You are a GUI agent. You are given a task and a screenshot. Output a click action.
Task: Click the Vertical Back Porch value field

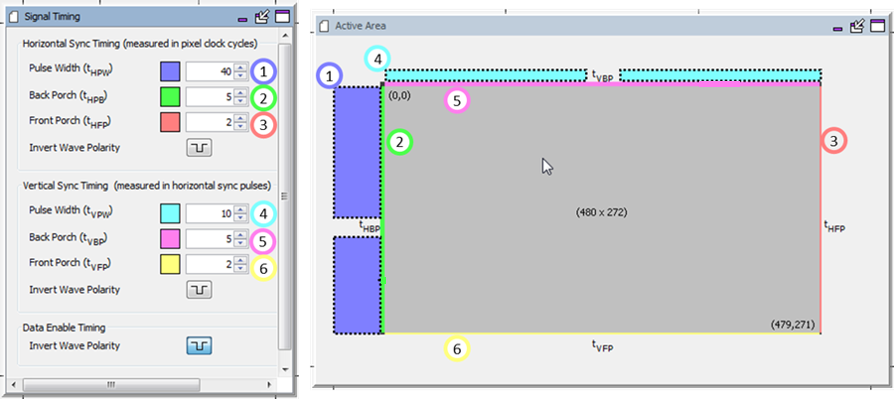point(211,239)
